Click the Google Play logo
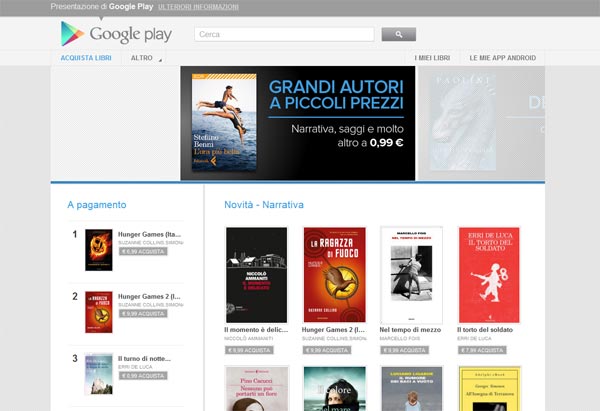Viewport: 600px width, 411px height. [116, 34]
